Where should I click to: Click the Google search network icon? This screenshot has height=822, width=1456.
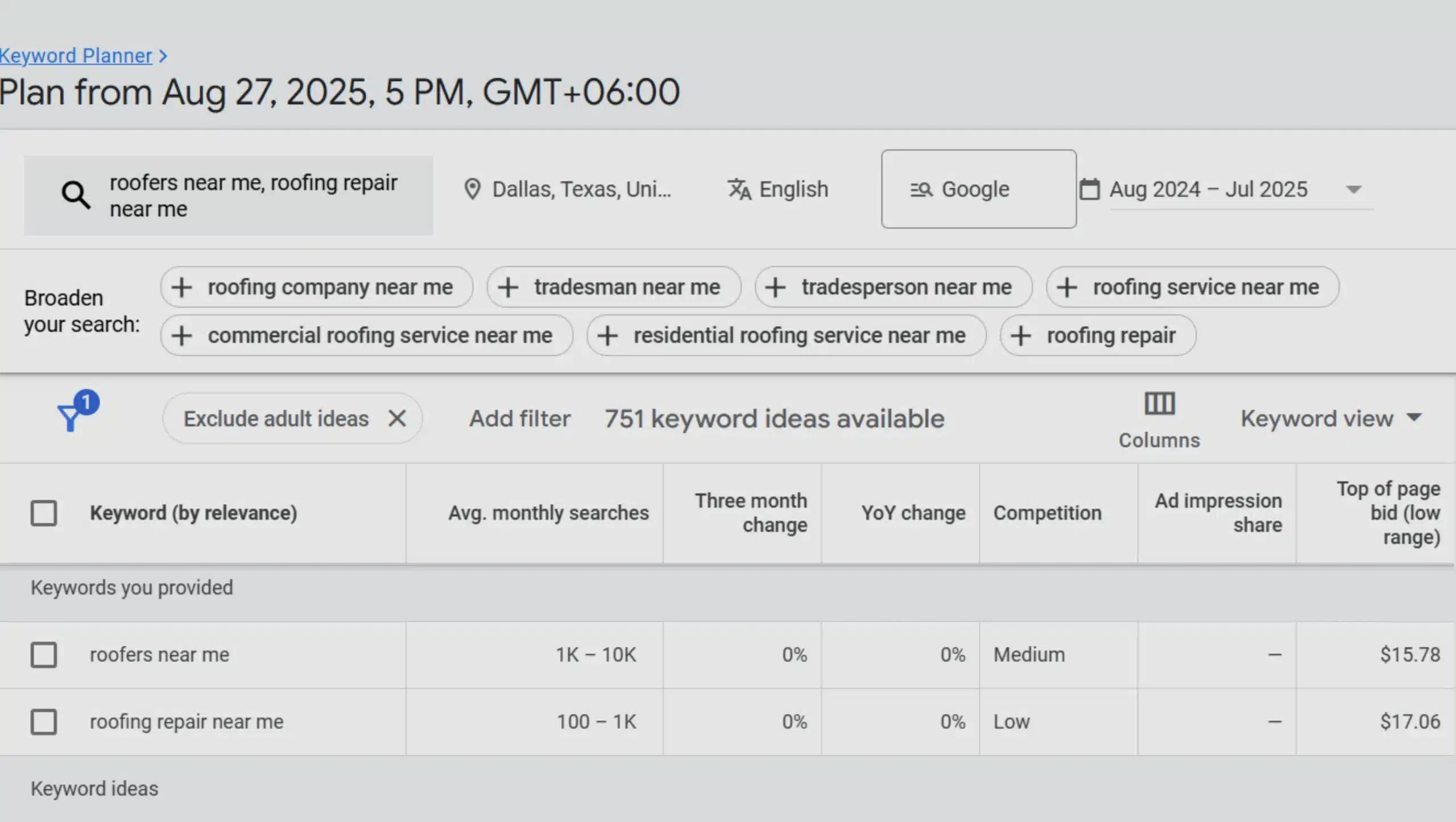922,189
